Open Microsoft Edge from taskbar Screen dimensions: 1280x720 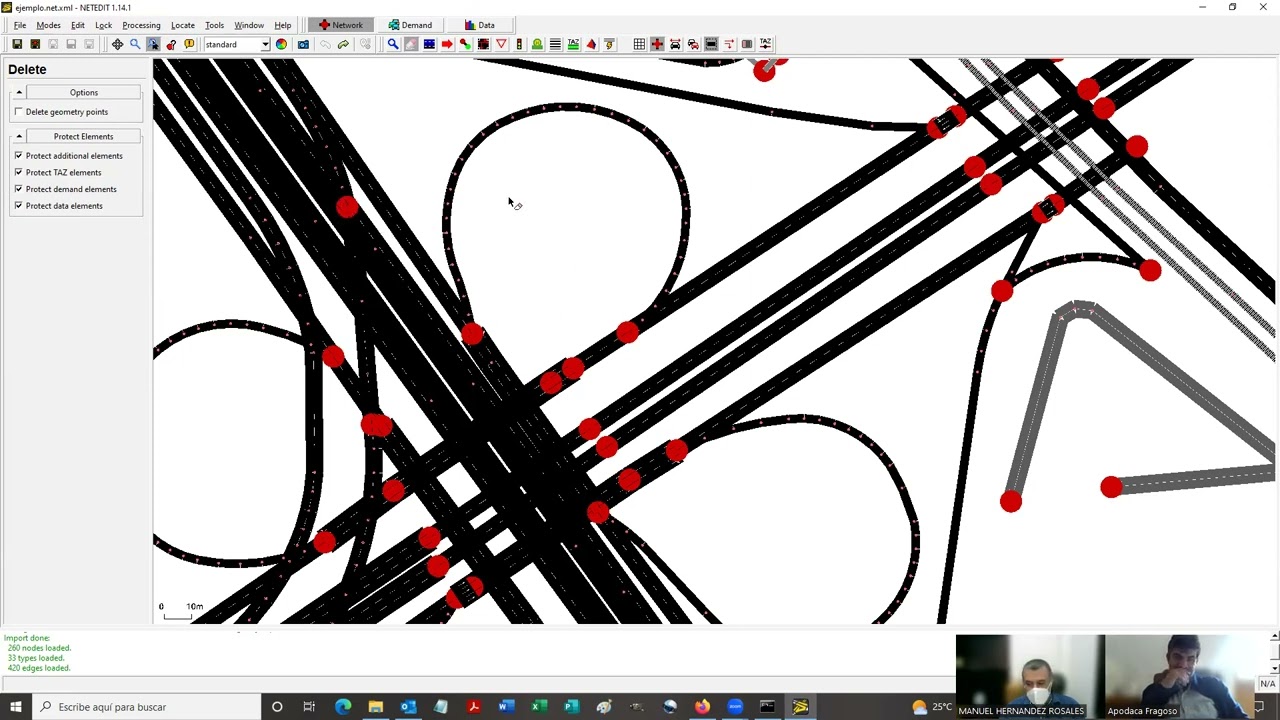pyautogui.click(x=343, y=707)
